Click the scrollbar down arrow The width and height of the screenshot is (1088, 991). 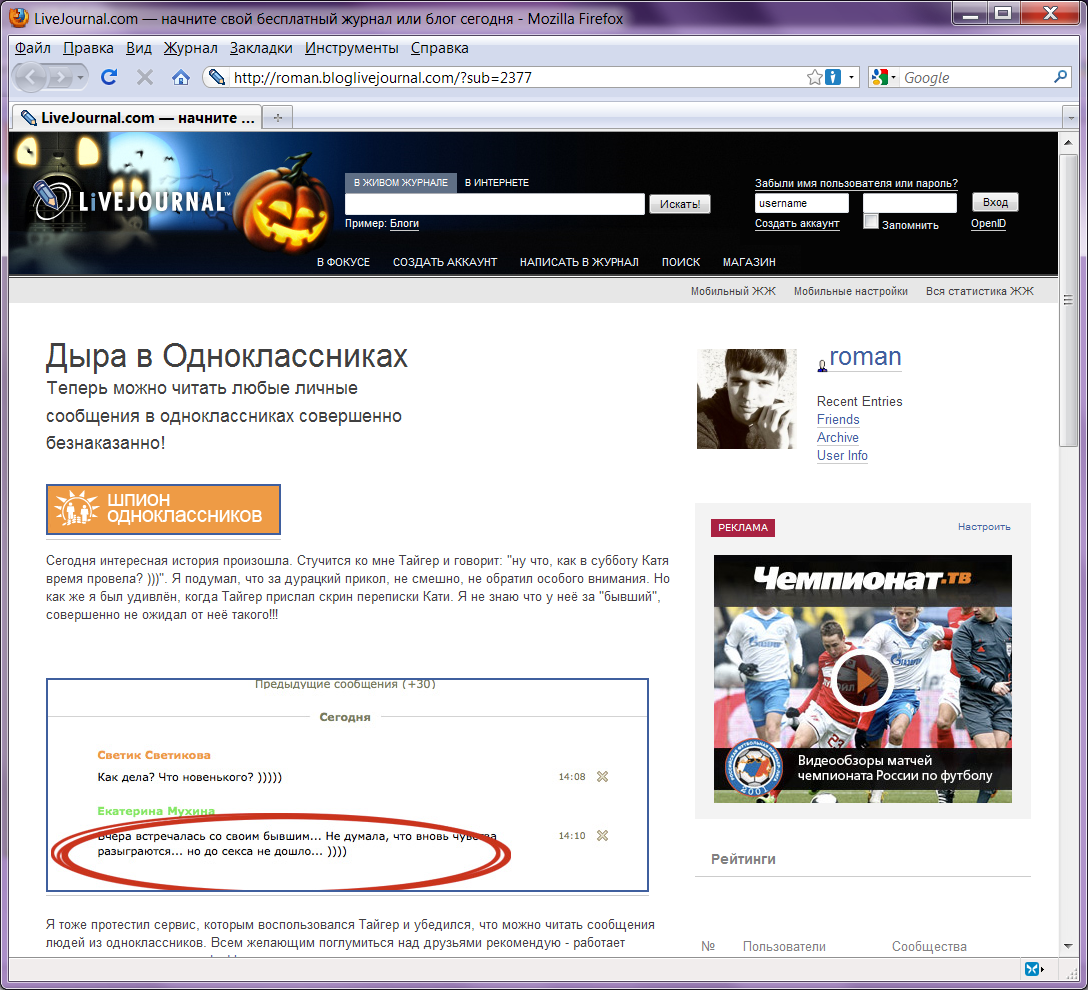point(1068,946)
